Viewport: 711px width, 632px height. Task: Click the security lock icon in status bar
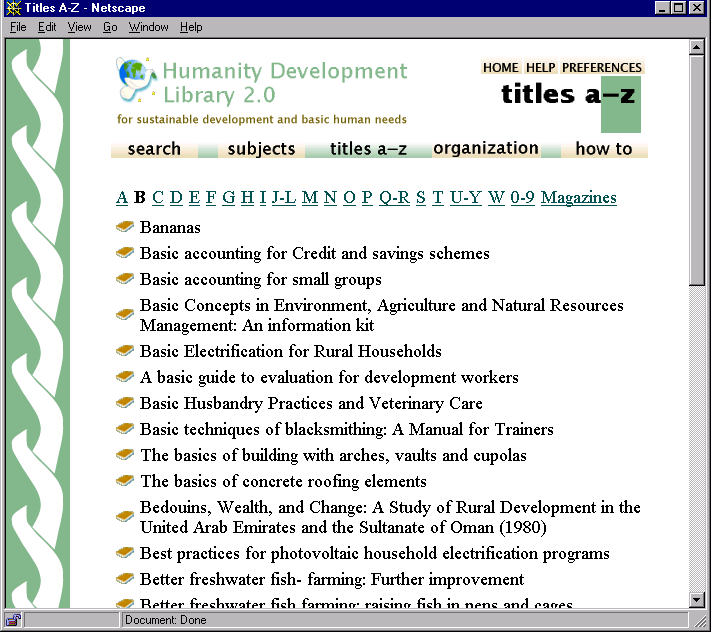pos(13,621)
